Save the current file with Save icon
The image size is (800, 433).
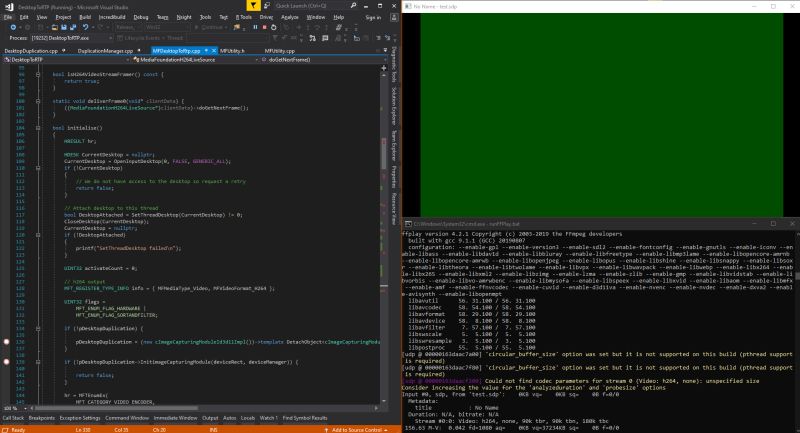pyautogui.click(x=64, y=28)
